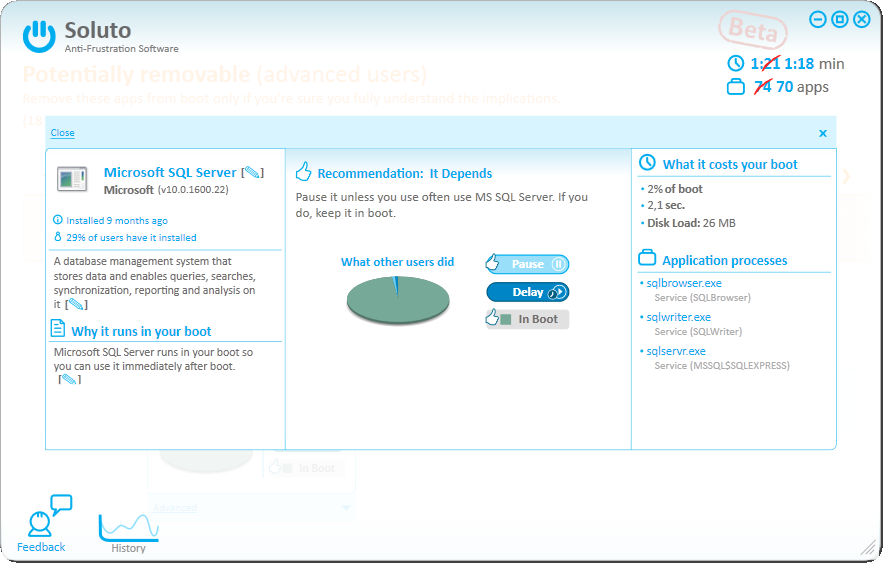Viewport: 883px width, 563px height.
Task: Edit the Microsoft SQL Server name pencil
Action: [x=252, y=172]
